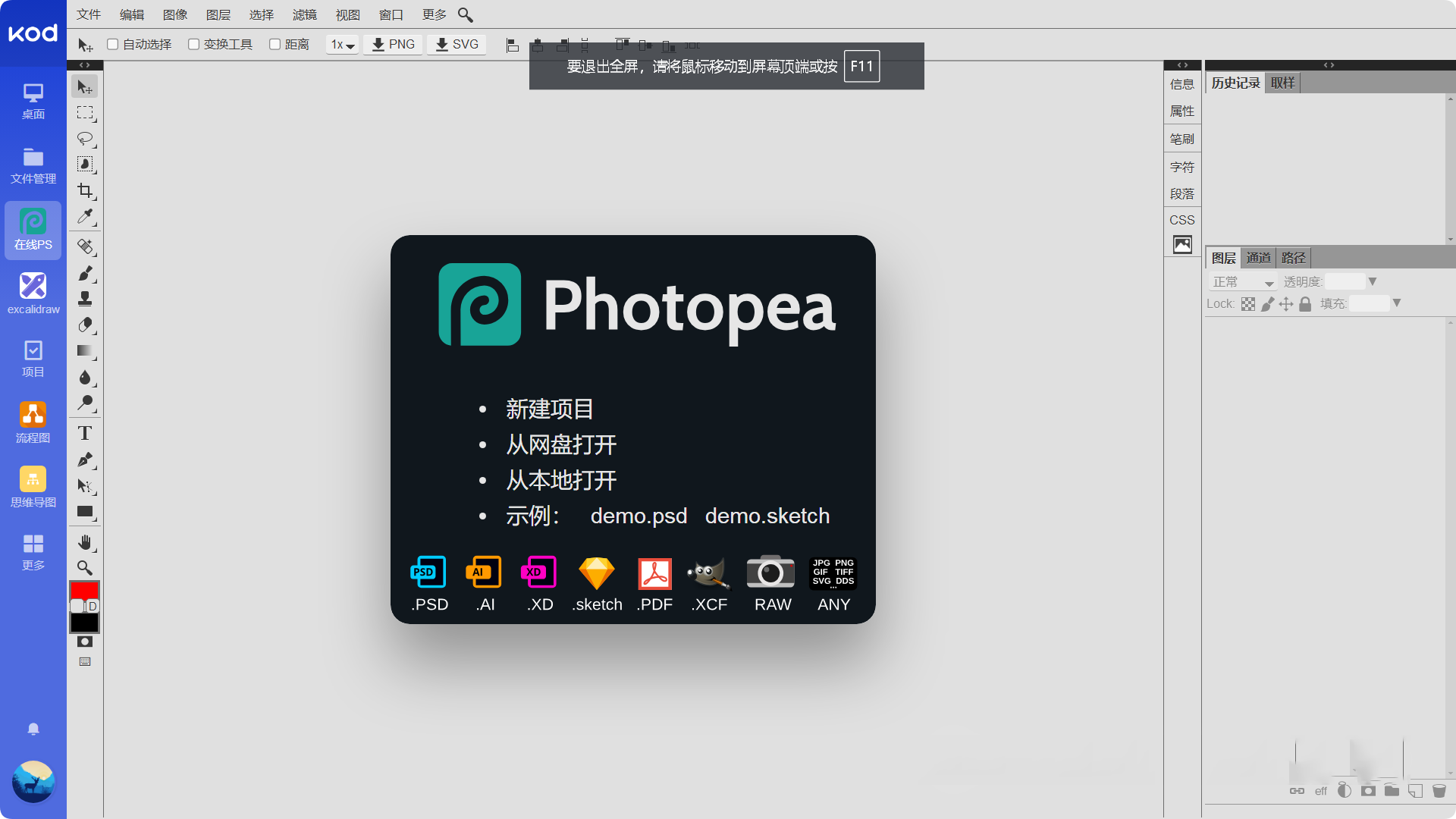Open excalidraw from the sidebar

33,294
